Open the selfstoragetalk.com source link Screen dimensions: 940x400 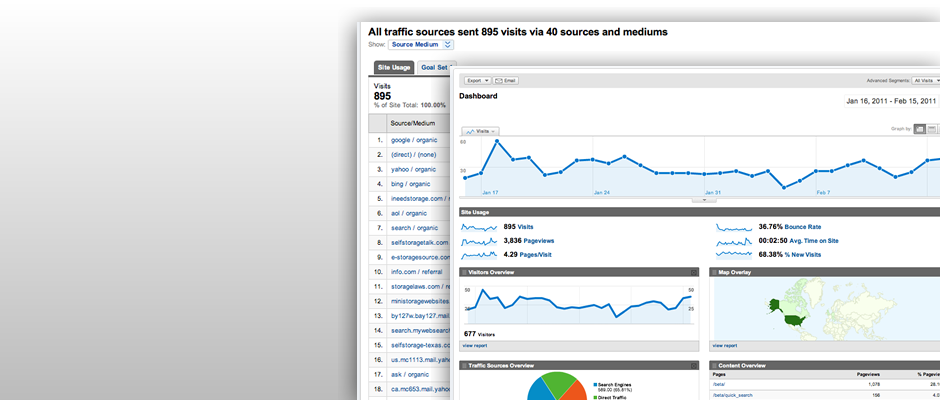(420, 243)
